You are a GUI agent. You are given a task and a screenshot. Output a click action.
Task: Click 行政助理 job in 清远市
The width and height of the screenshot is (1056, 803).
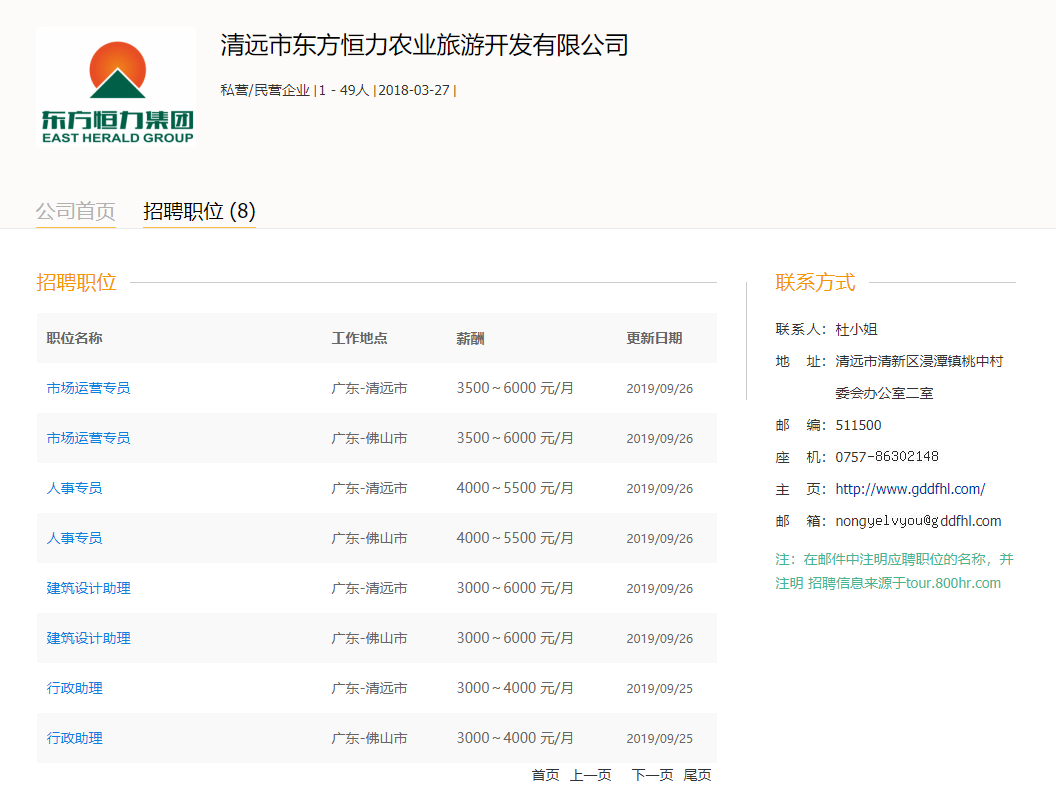pyautogui.click(x=74, y=688)
